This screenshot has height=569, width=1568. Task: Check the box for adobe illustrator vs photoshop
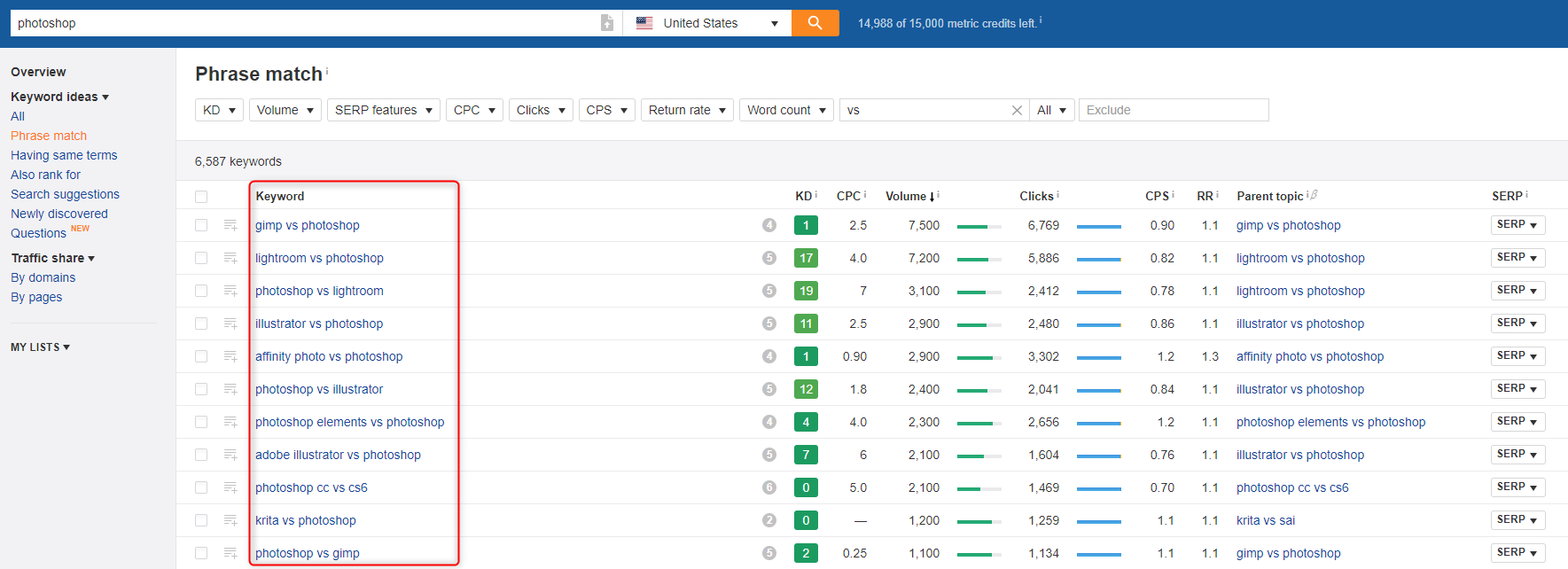point(201,455)
